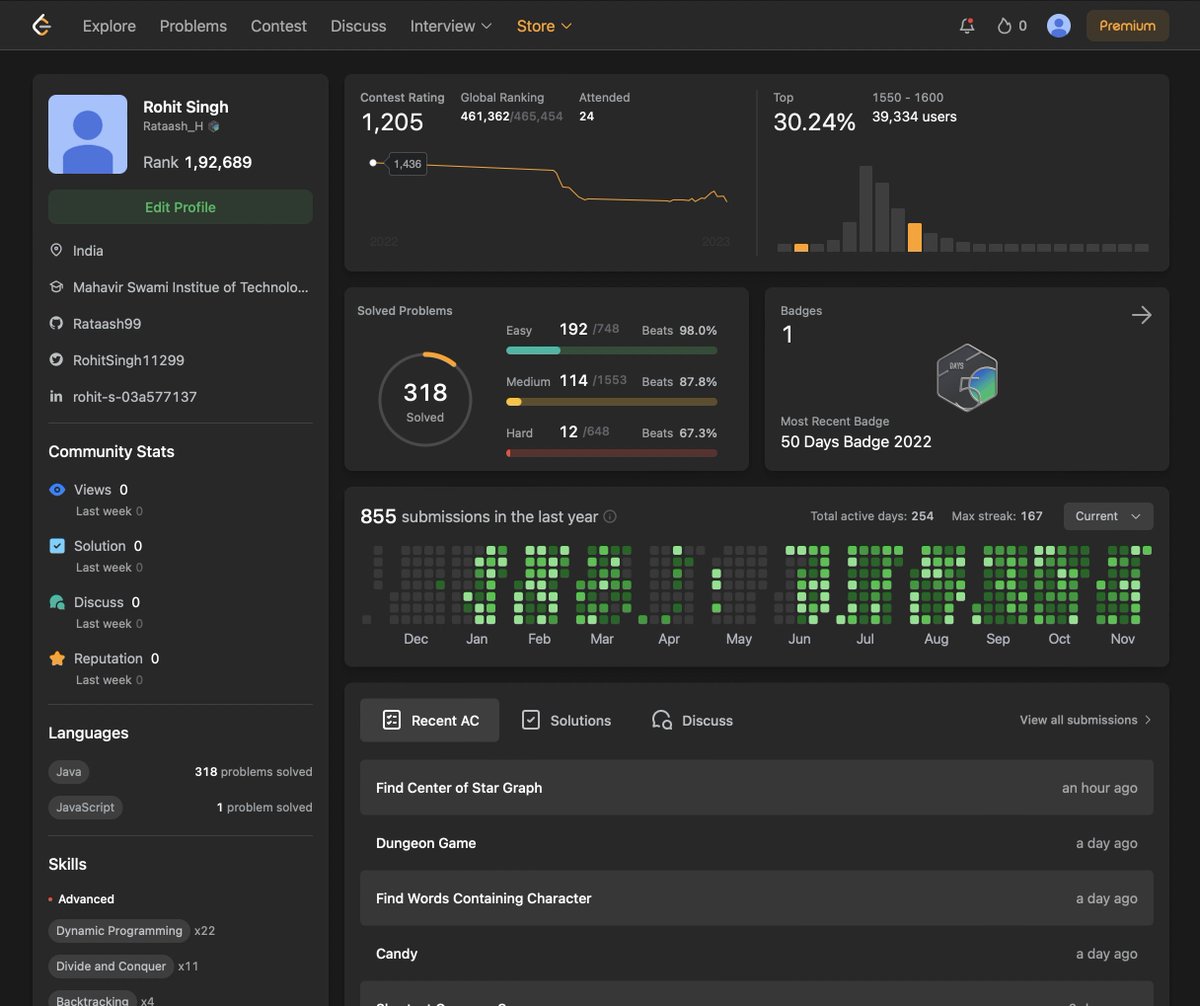1200x1006 pixels.
Task: Click the Reputation star icon
Action: [x=58, y=658]
